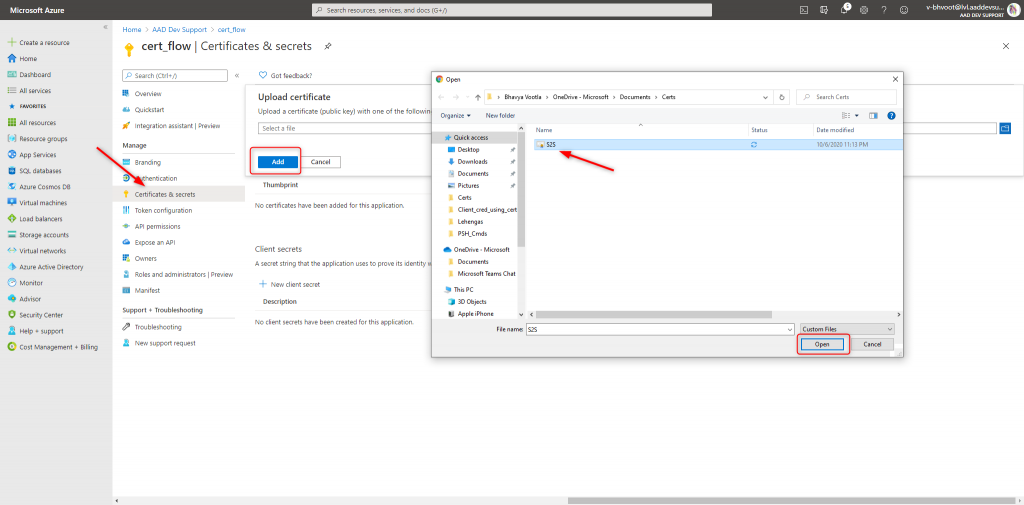
Task: Open the feedback smiley icon
Action: coord(904,10)
